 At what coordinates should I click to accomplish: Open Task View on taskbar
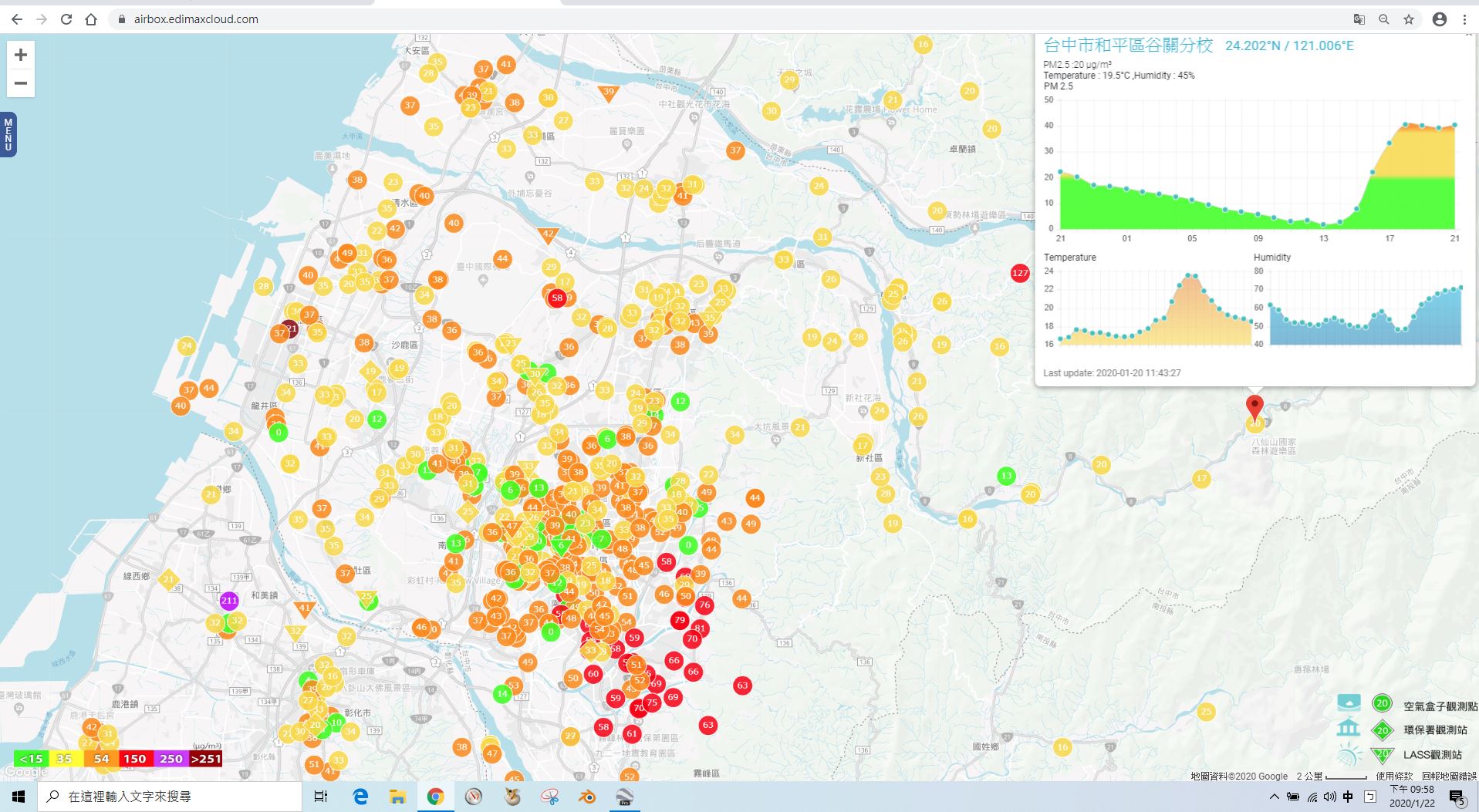[321, 797]
